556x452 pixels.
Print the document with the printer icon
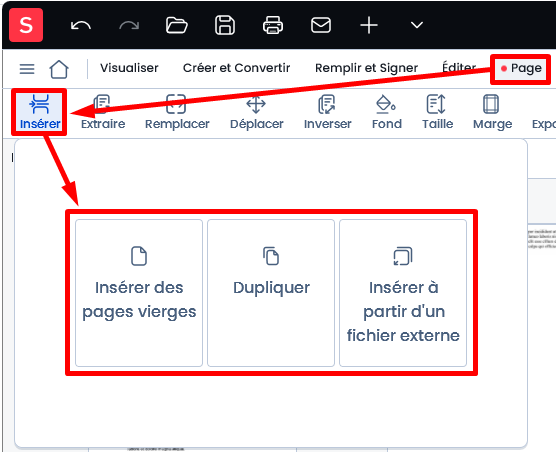[x=273, y=25]
